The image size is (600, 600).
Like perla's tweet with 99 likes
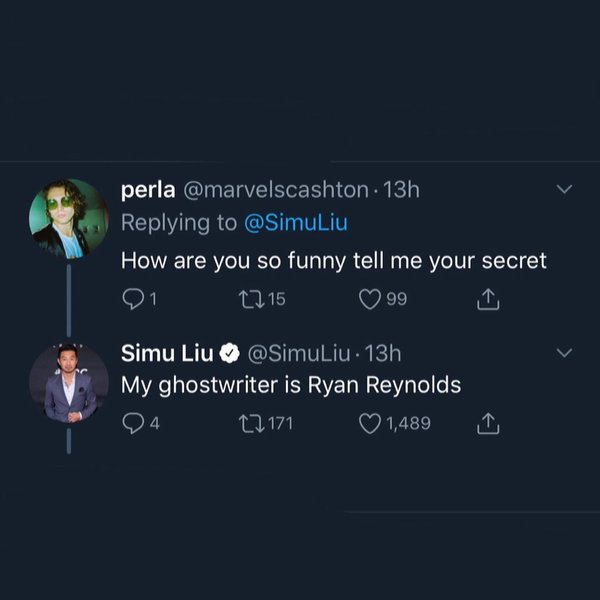tap(371, 299)
